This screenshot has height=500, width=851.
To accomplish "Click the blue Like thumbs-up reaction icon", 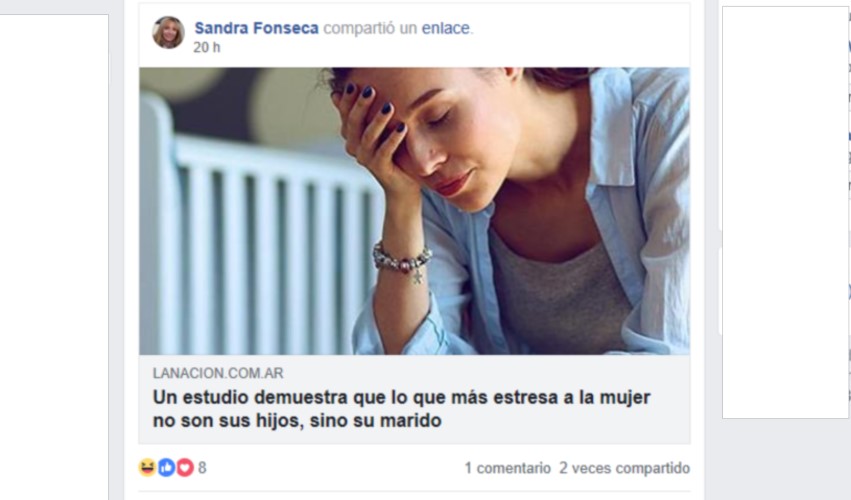I will point(166,467).
